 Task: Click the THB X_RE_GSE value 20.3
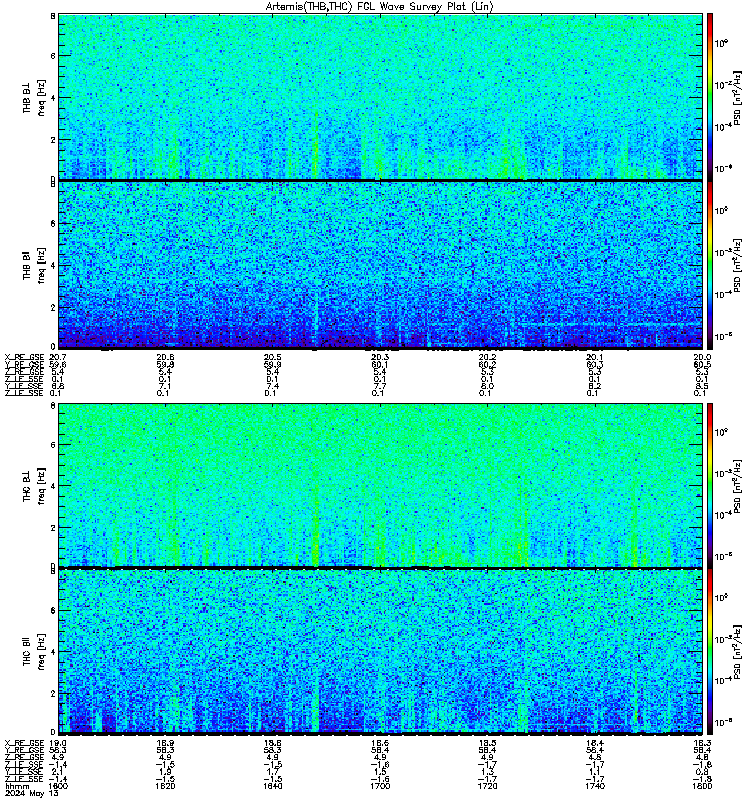pyautogui.click(x=380, y=357)
